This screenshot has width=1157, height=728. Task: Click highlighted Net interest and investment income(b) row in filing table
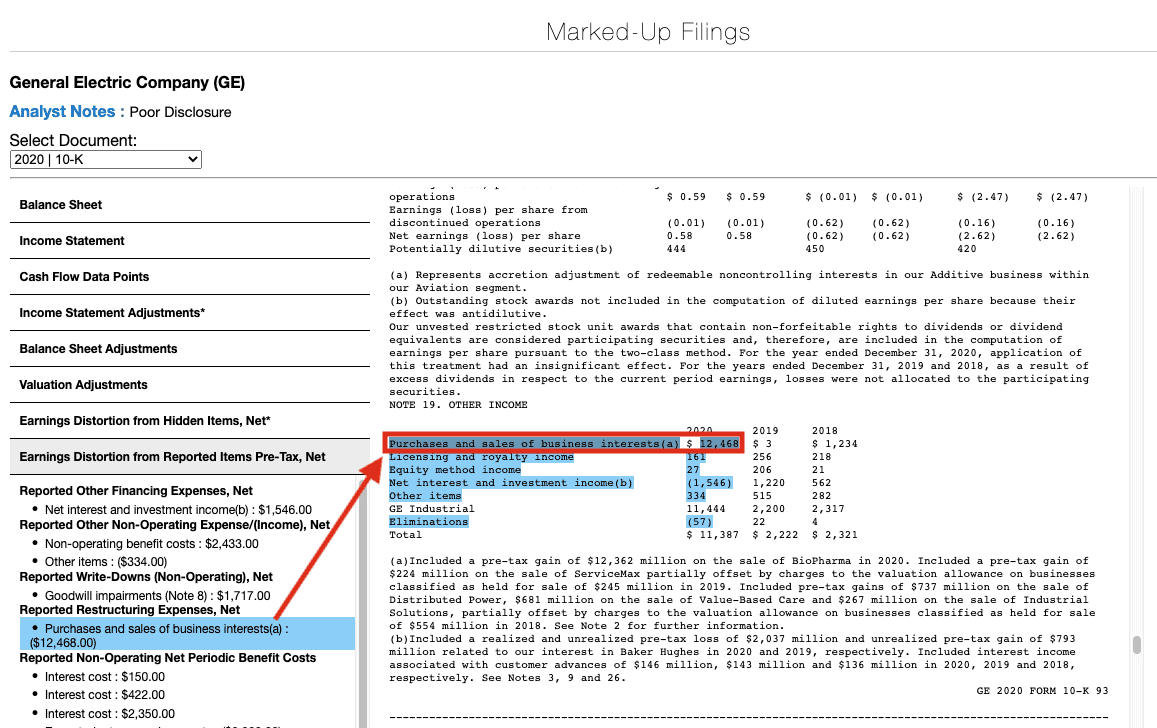pos(511,483)
